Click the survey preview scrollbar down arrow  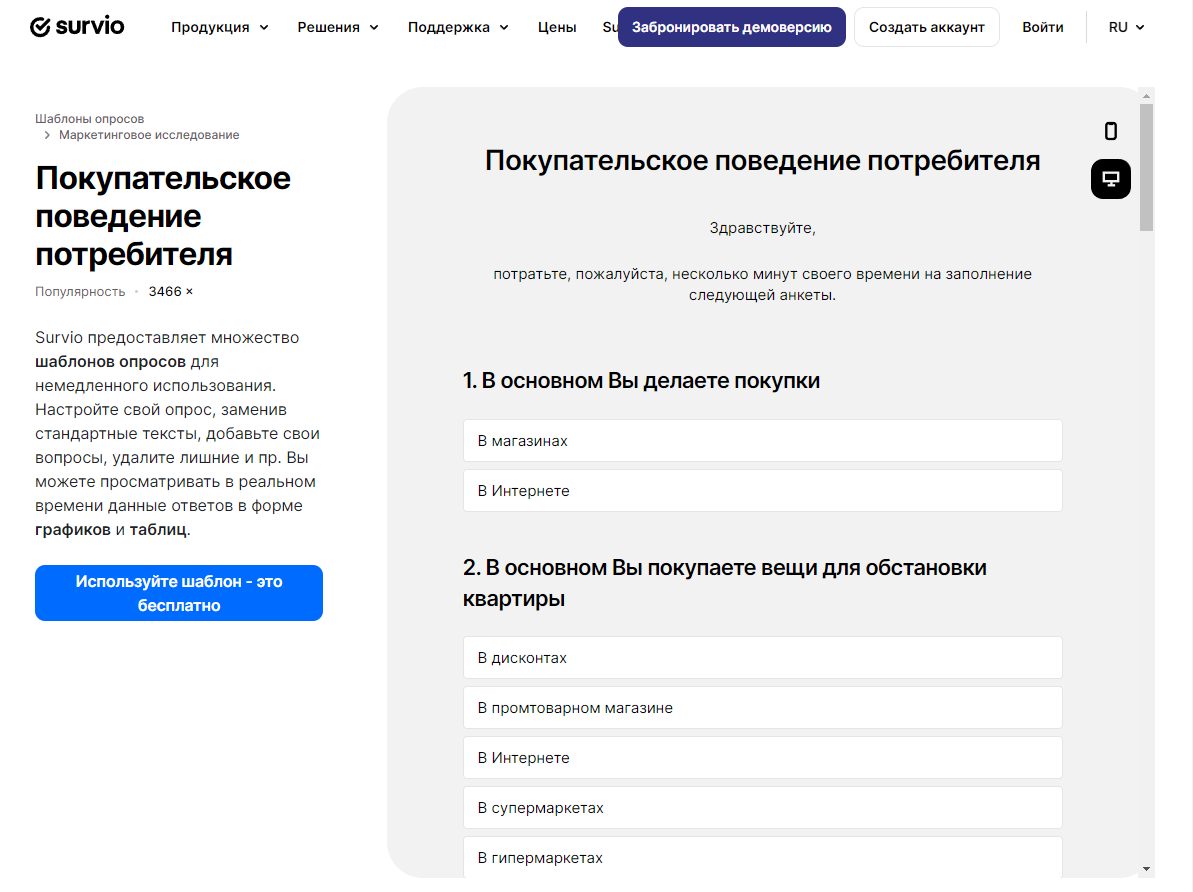1146,869
